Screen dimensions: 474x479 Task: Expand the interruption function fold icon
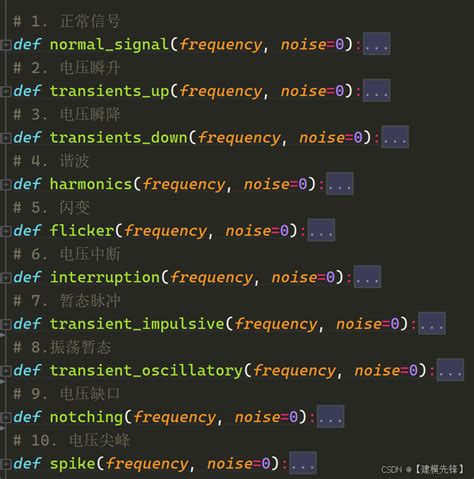point(6,277)
